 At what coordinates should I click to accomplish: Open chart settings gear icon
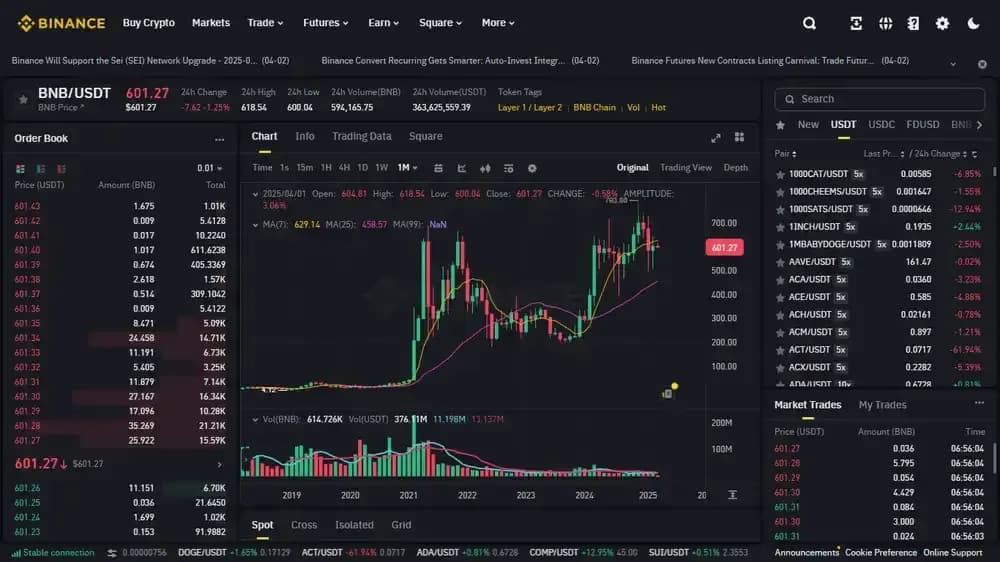coord(532,168)
